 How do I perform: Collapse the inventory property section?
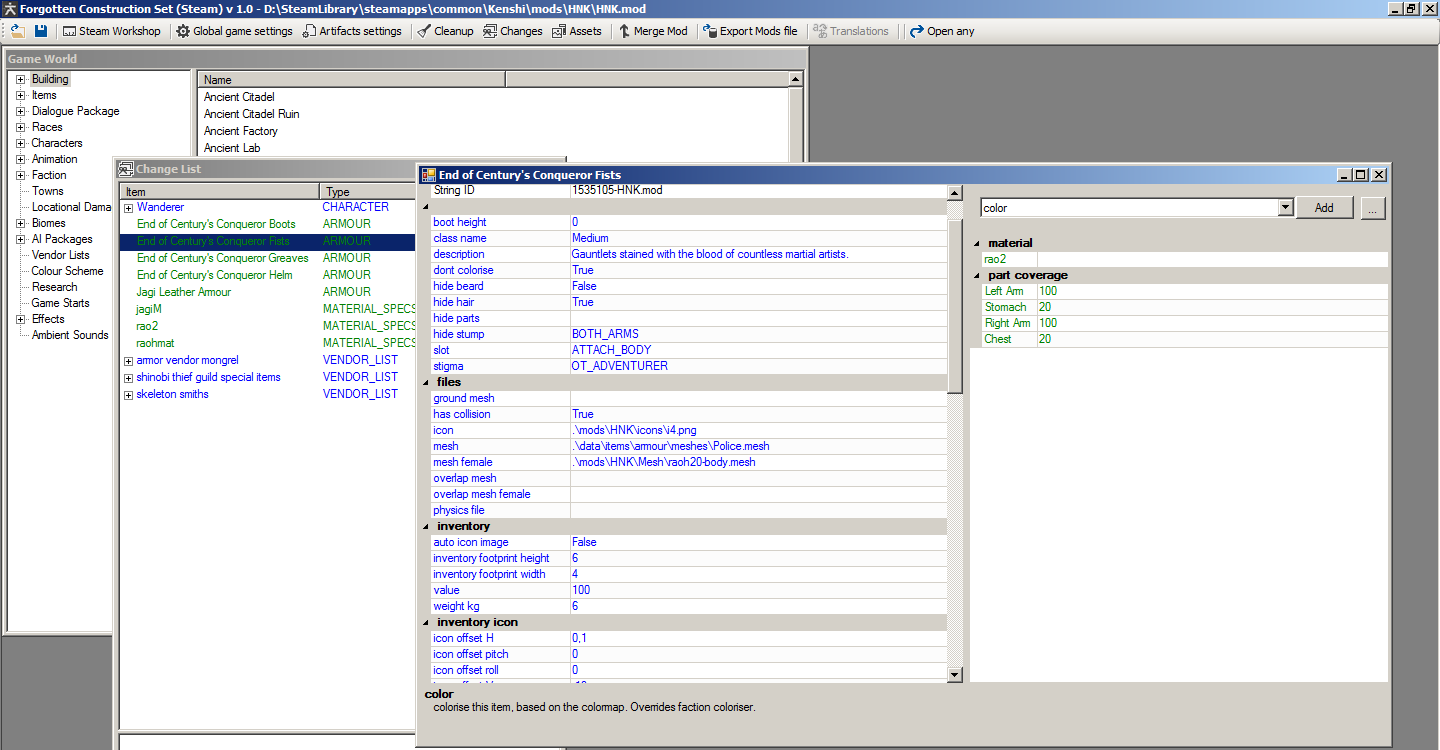(427, 526)
